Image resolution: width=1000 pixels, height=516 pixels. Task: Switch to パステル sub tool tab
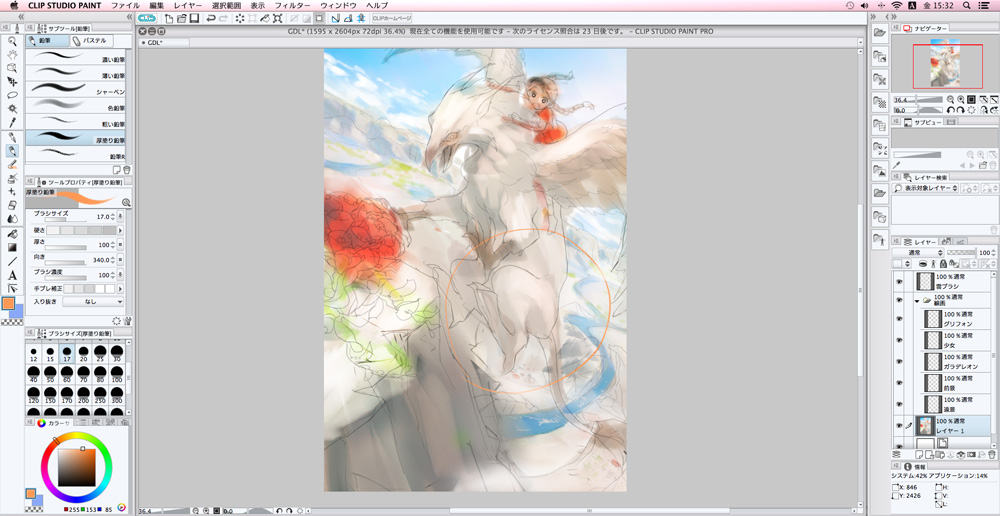[92, 41]
